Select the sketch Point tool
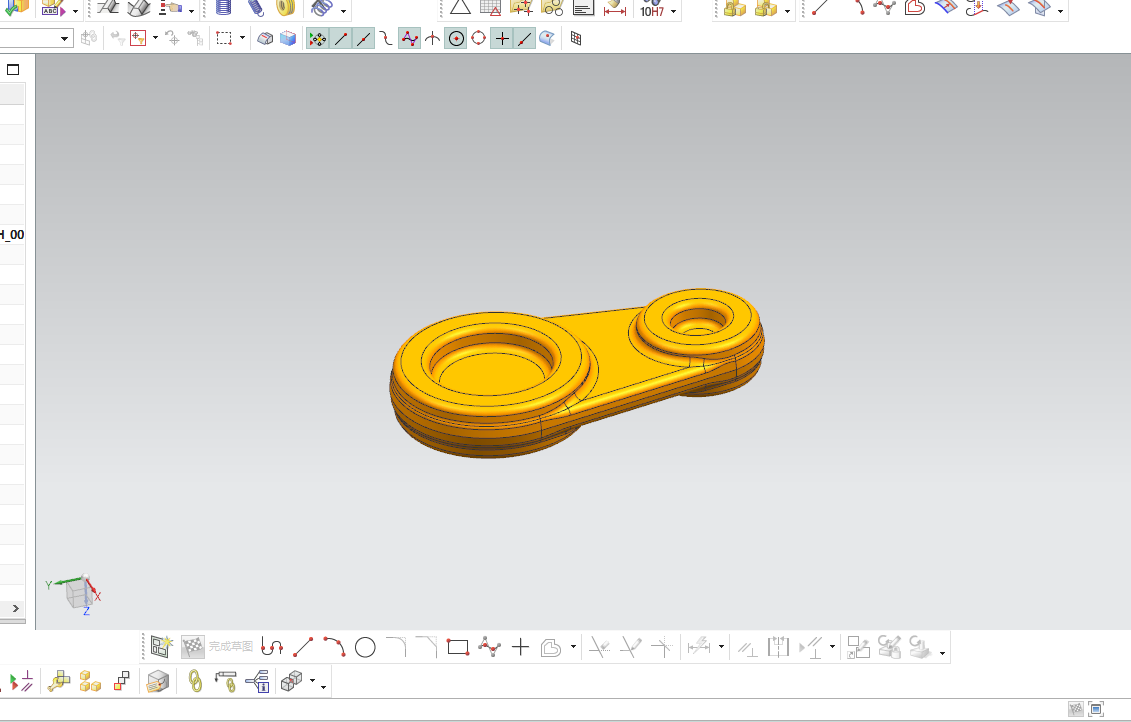Image resolution: width=1131 pixels, height=722 pixels. click(520, 647)
